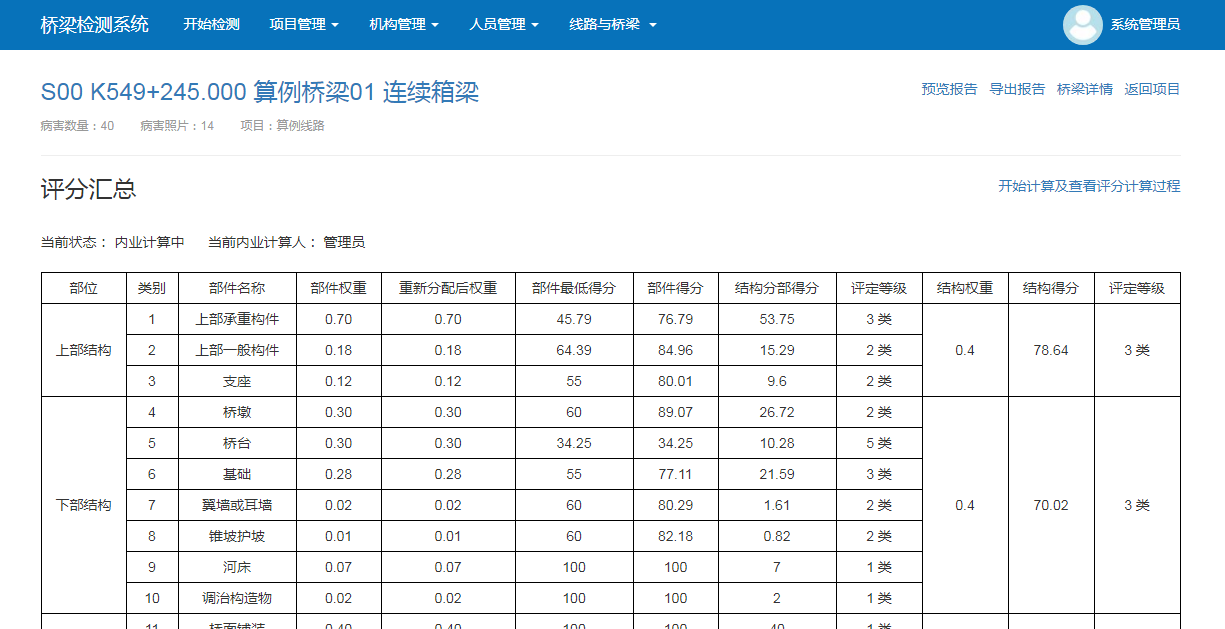Open the 桥梁详情 link

(x=1084, y=89)
